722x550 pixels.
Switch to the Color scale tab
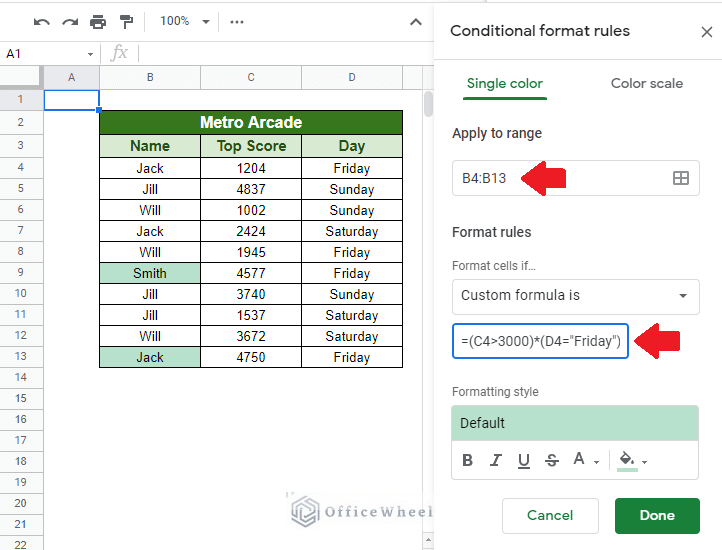tap(646, 83)
